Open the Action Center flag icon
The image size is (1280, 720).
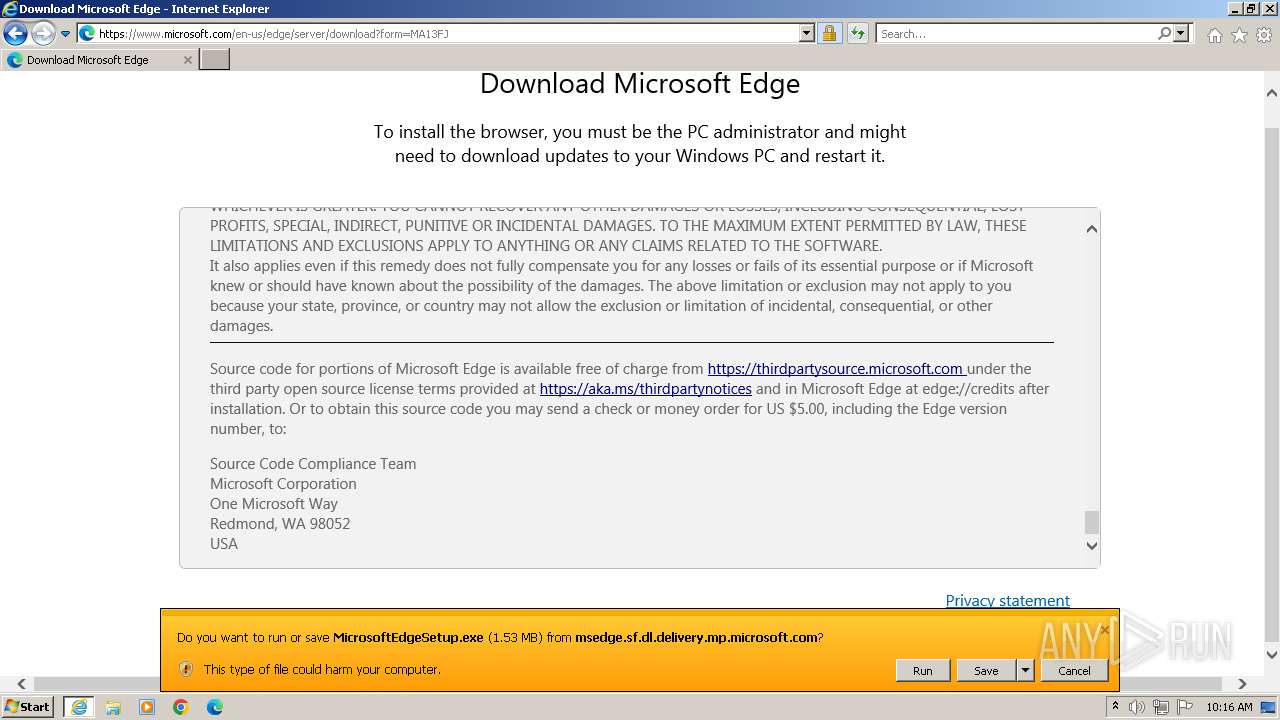pyautogui.click(x=1185, y=707)
